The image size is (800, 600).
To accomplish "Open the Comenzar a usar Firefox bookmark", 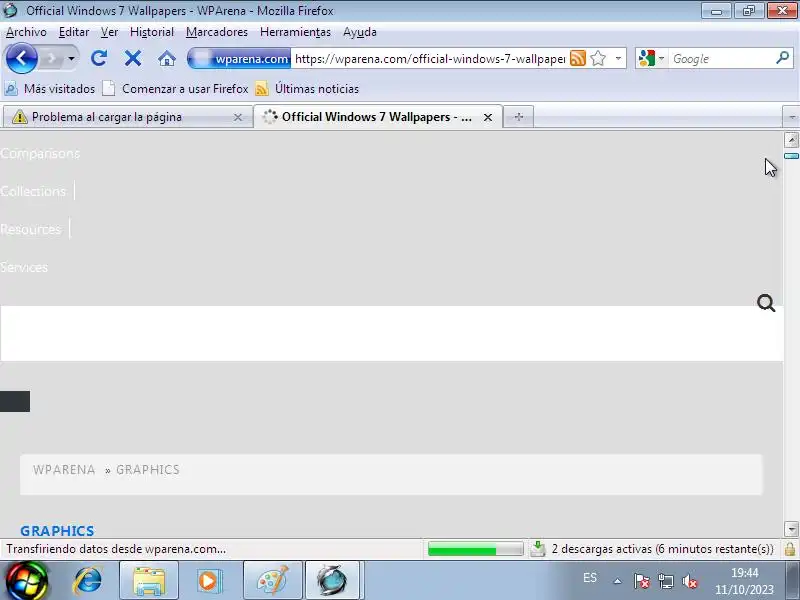I will pyautogui.click(x=175, y=89).
